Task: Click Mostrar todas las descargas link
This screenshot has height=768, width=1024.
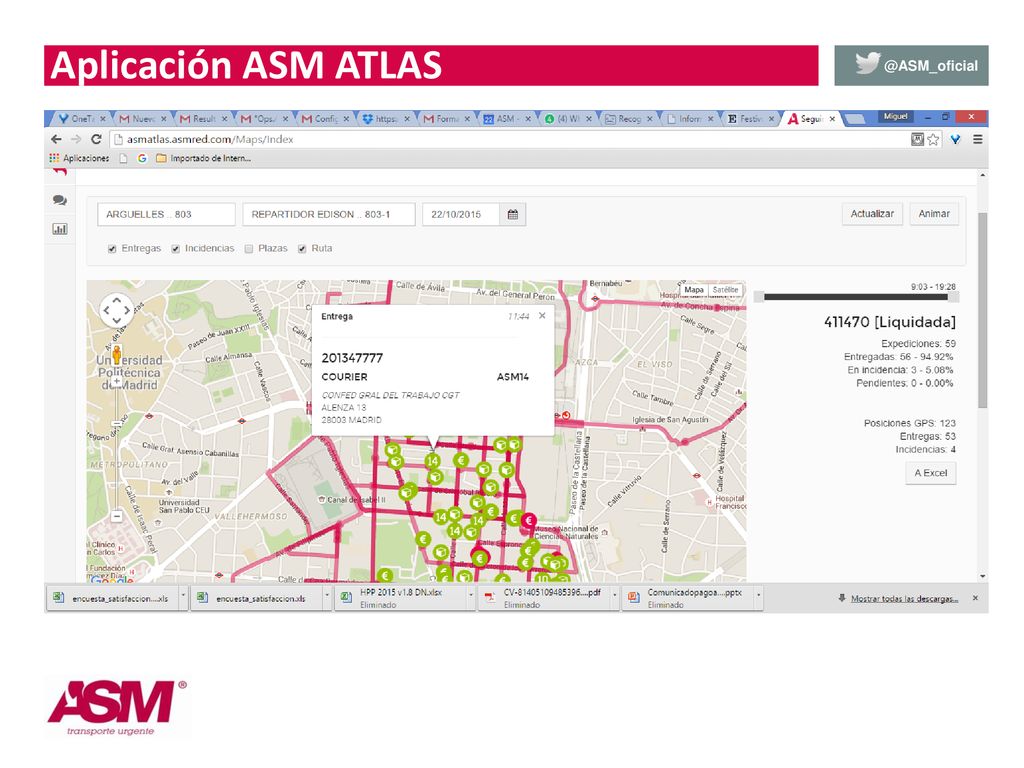Action: coord(904,599)
